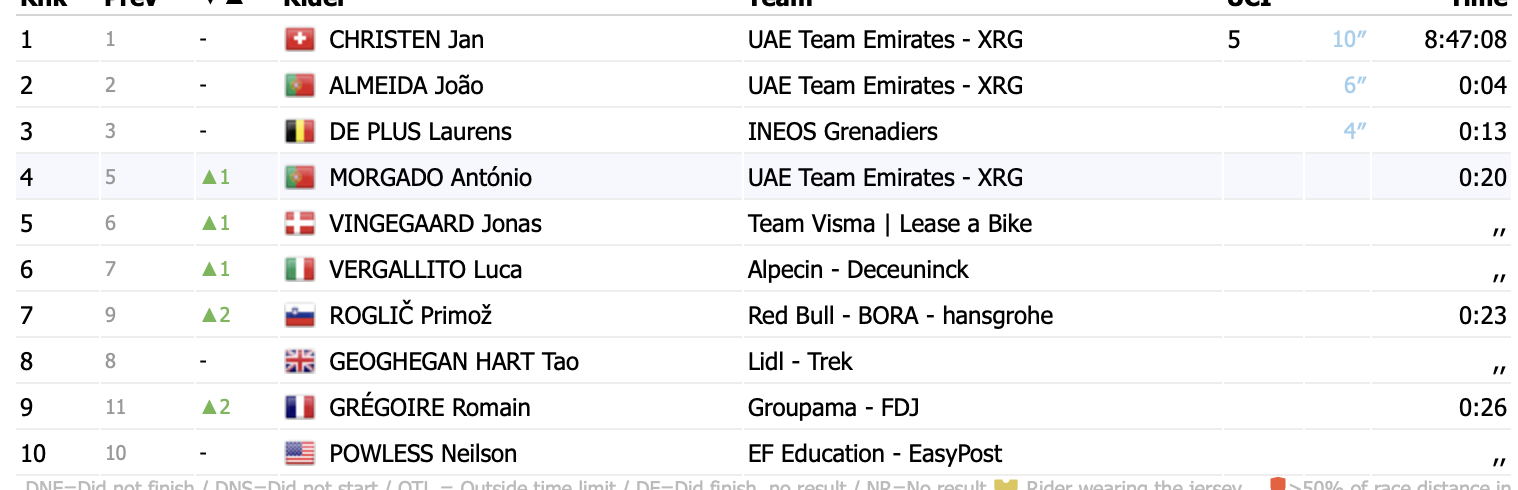Click the Swiss flag next to CHRISTEN Jan
This screenshot has height=490, width=1518.
299,40
